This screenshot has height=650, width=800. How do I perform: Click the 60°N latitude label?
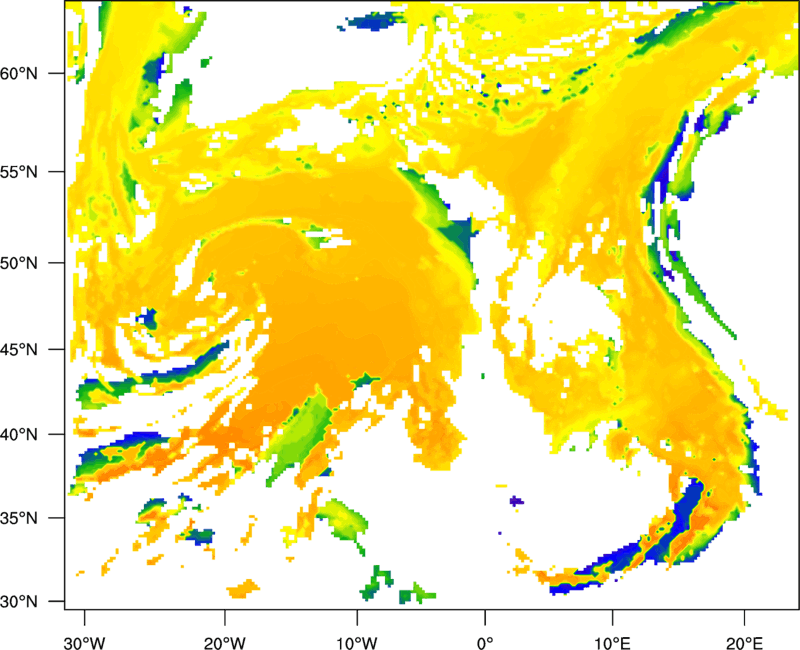click(19, 73)
